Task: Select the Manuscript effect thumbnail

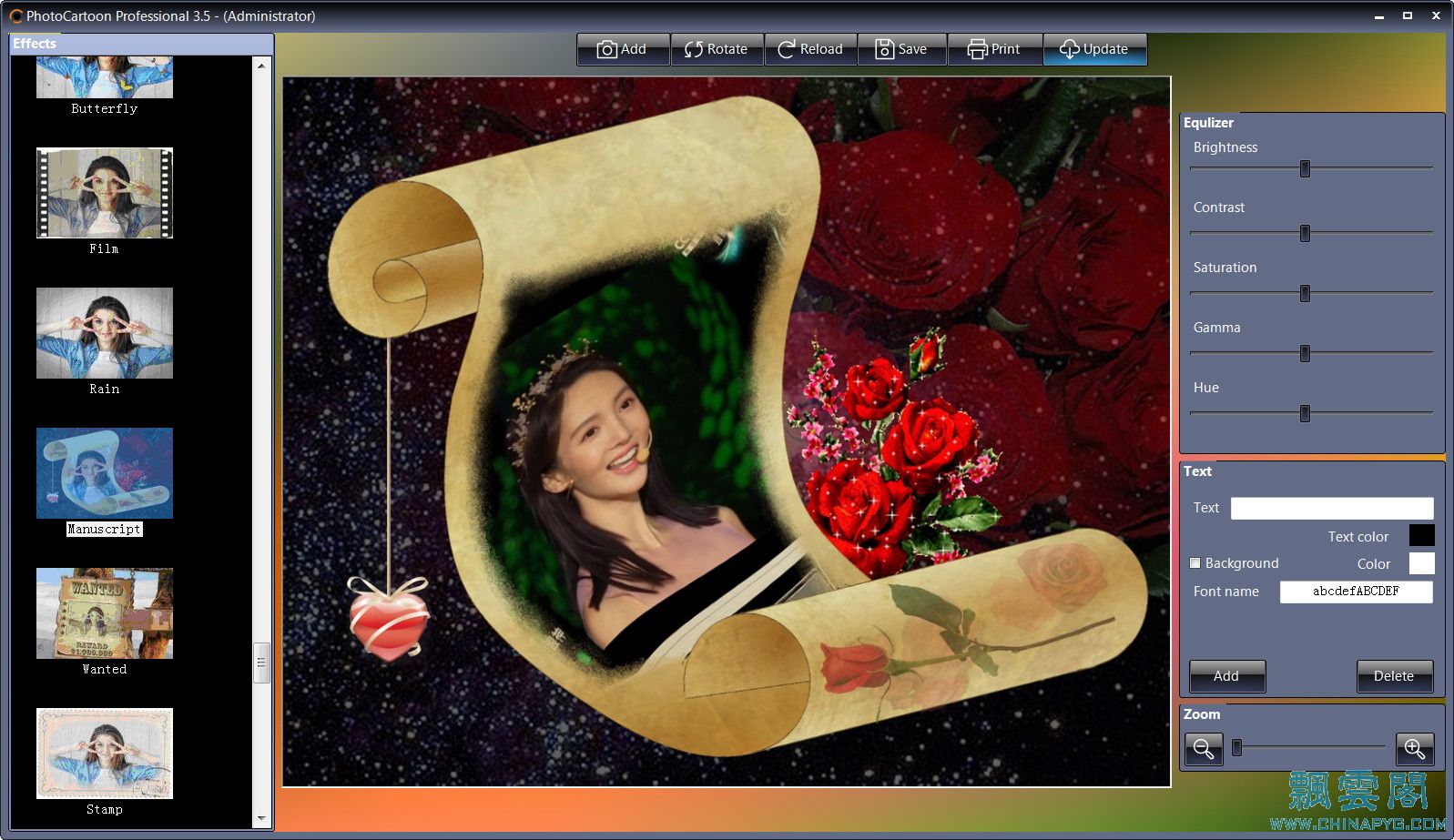Action: 105,473
